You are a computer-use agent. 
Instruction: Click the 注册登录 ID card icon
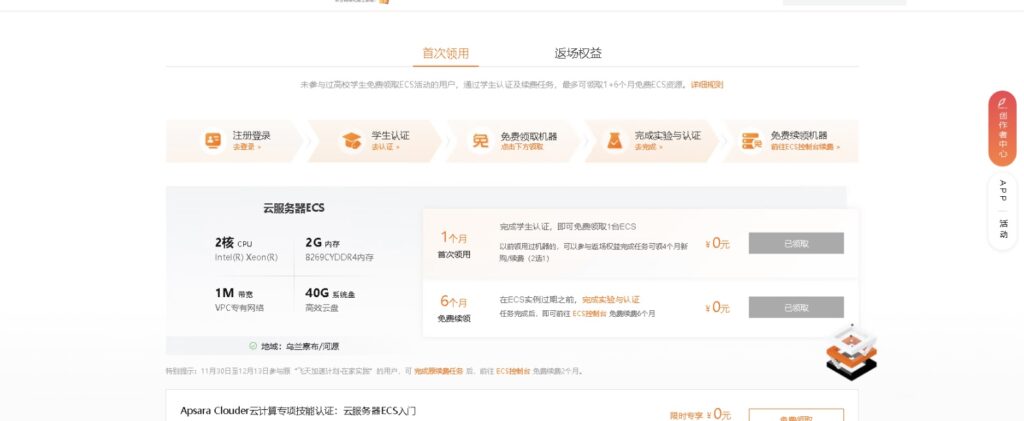click(x=213, y=140)
